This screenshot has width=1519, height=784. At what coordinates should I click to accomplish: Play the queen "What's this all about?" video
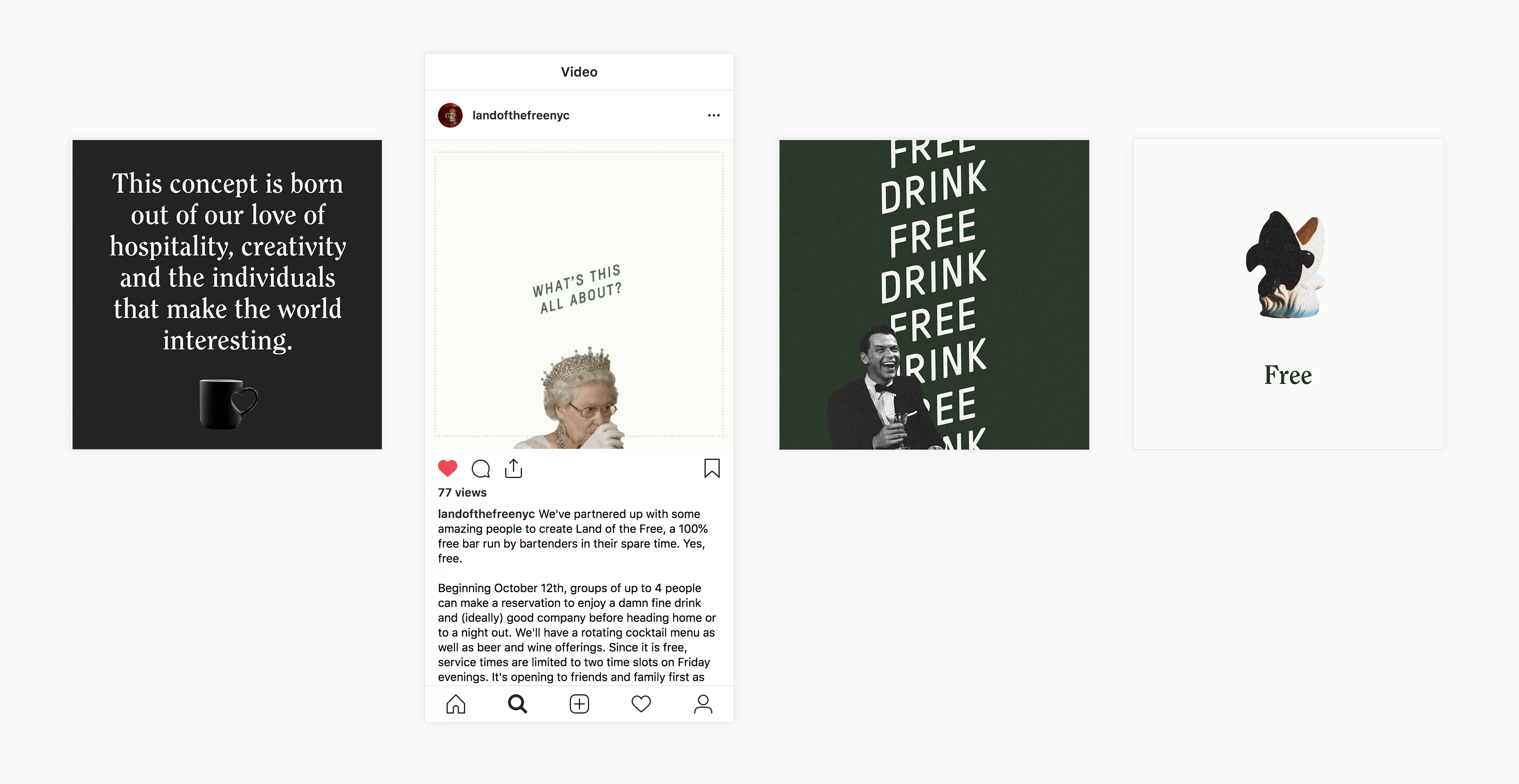(579, 294)
